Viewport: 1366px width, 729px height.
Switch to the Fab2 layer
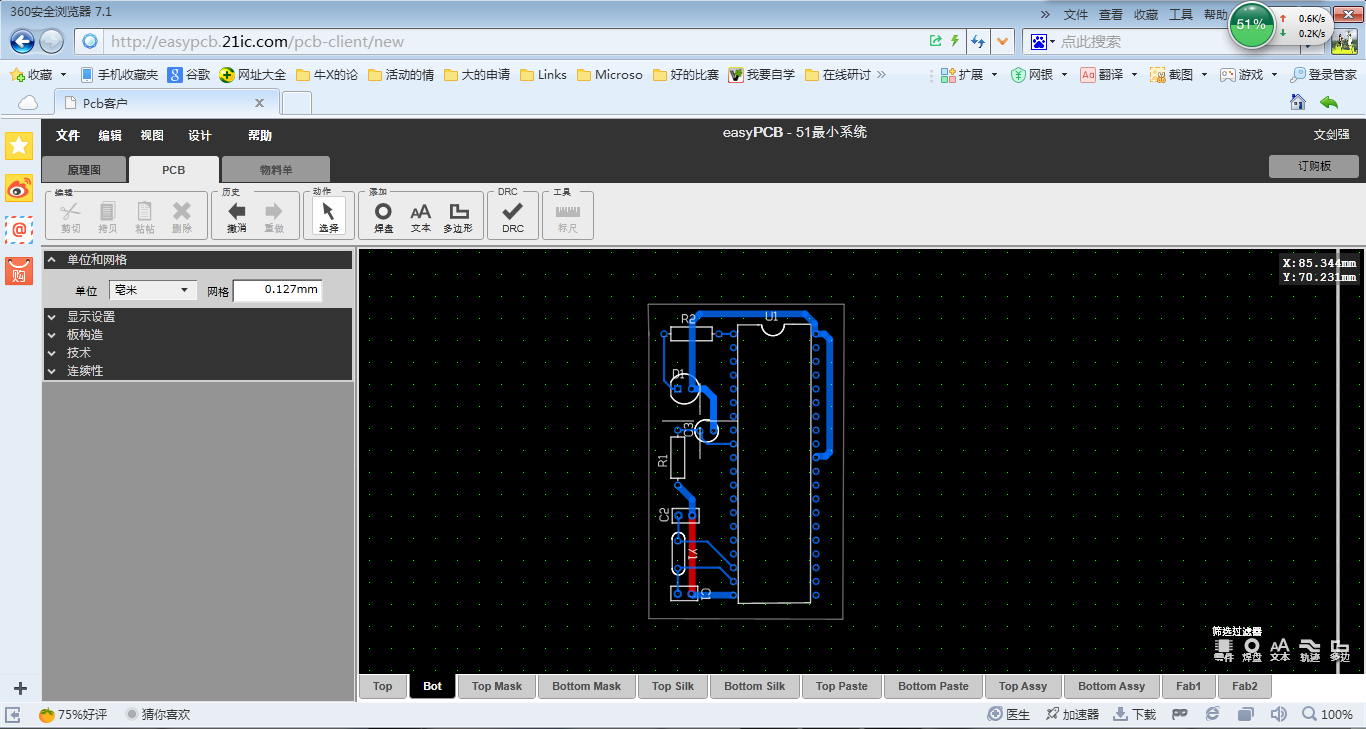point(1245,686)
